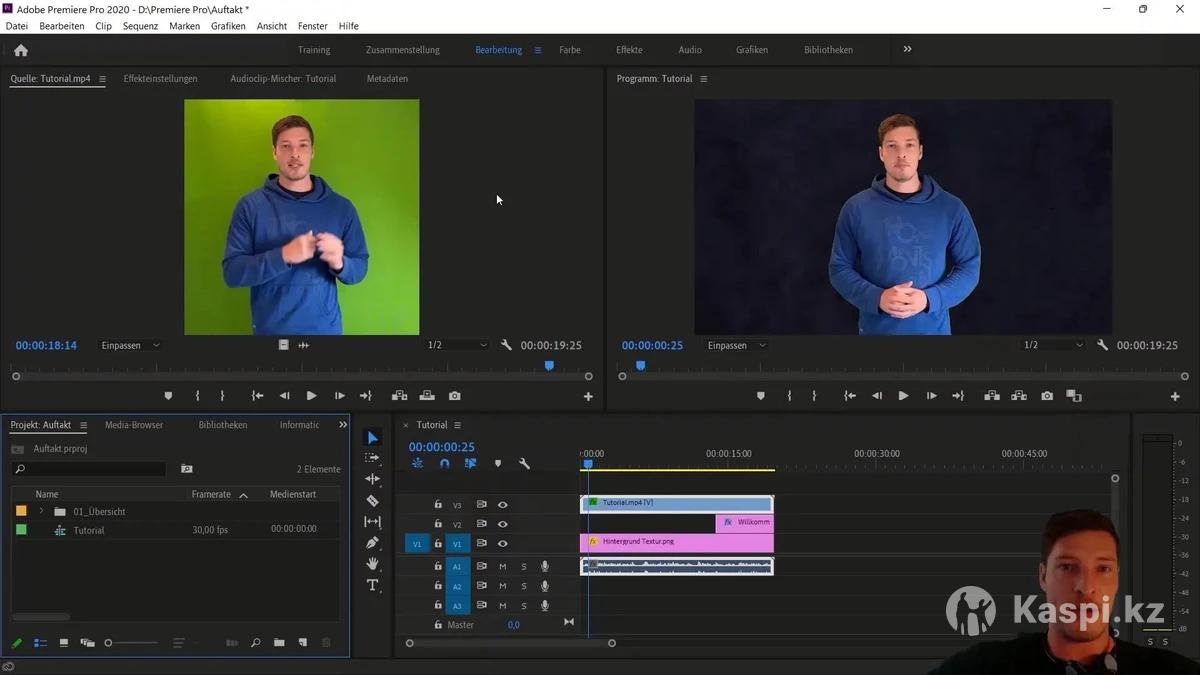Select the Track Select Forward tool

(372, 459)
